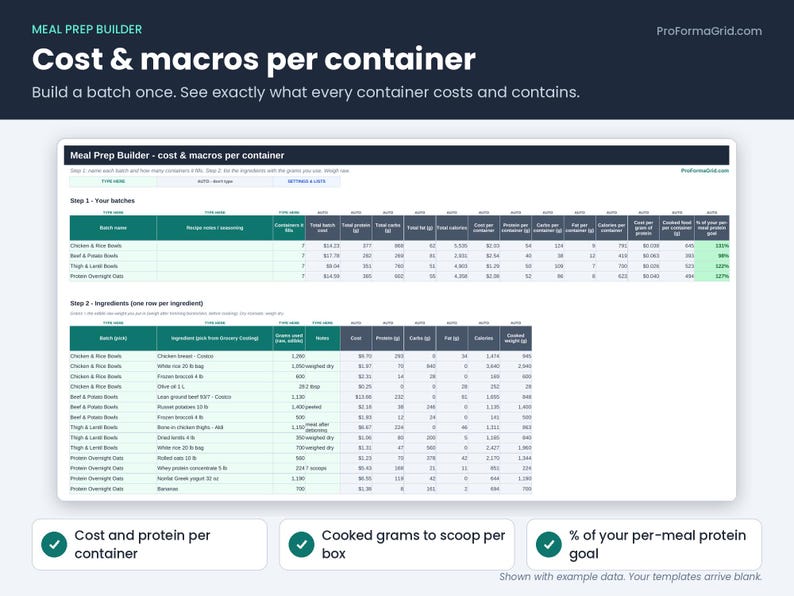Screen dimensions: 794x596
Task: Click the 'Protein per container (g)' column header
Action: click(x=515, y=228)
